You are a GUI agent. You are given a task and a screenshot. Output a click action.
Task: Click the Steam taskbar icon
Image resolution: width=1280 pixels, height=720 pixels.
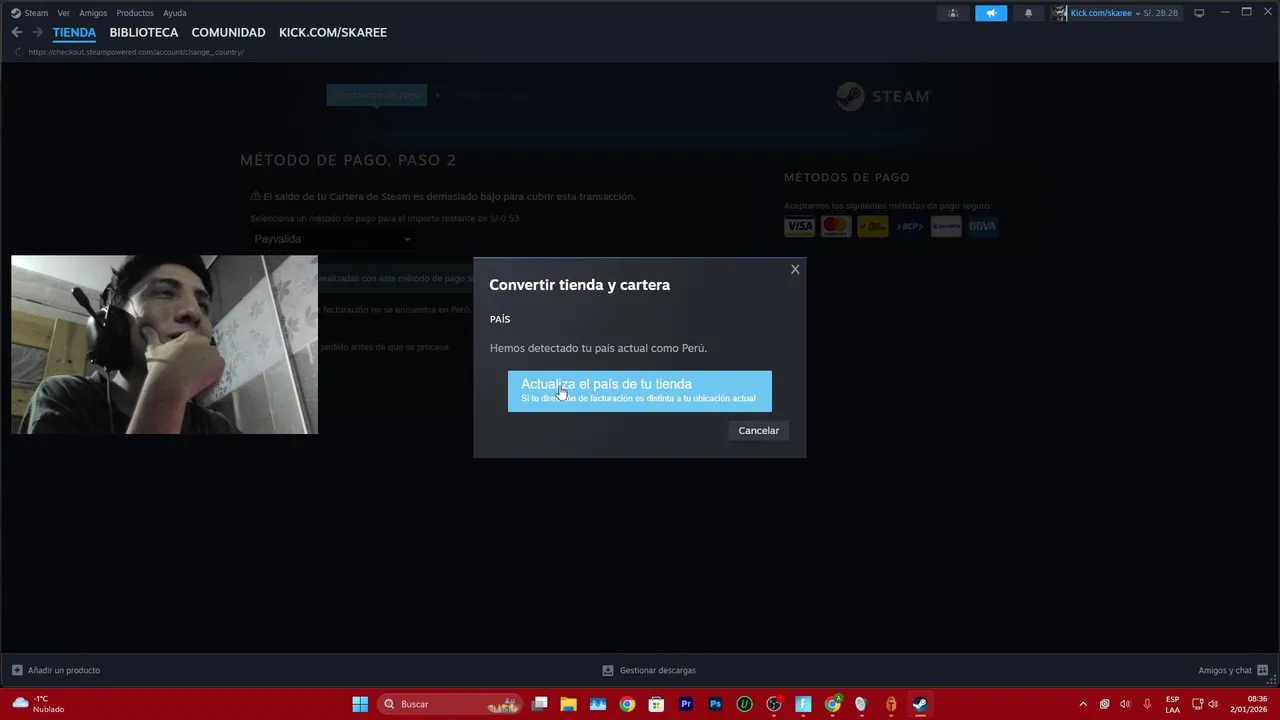click(920, 704)
